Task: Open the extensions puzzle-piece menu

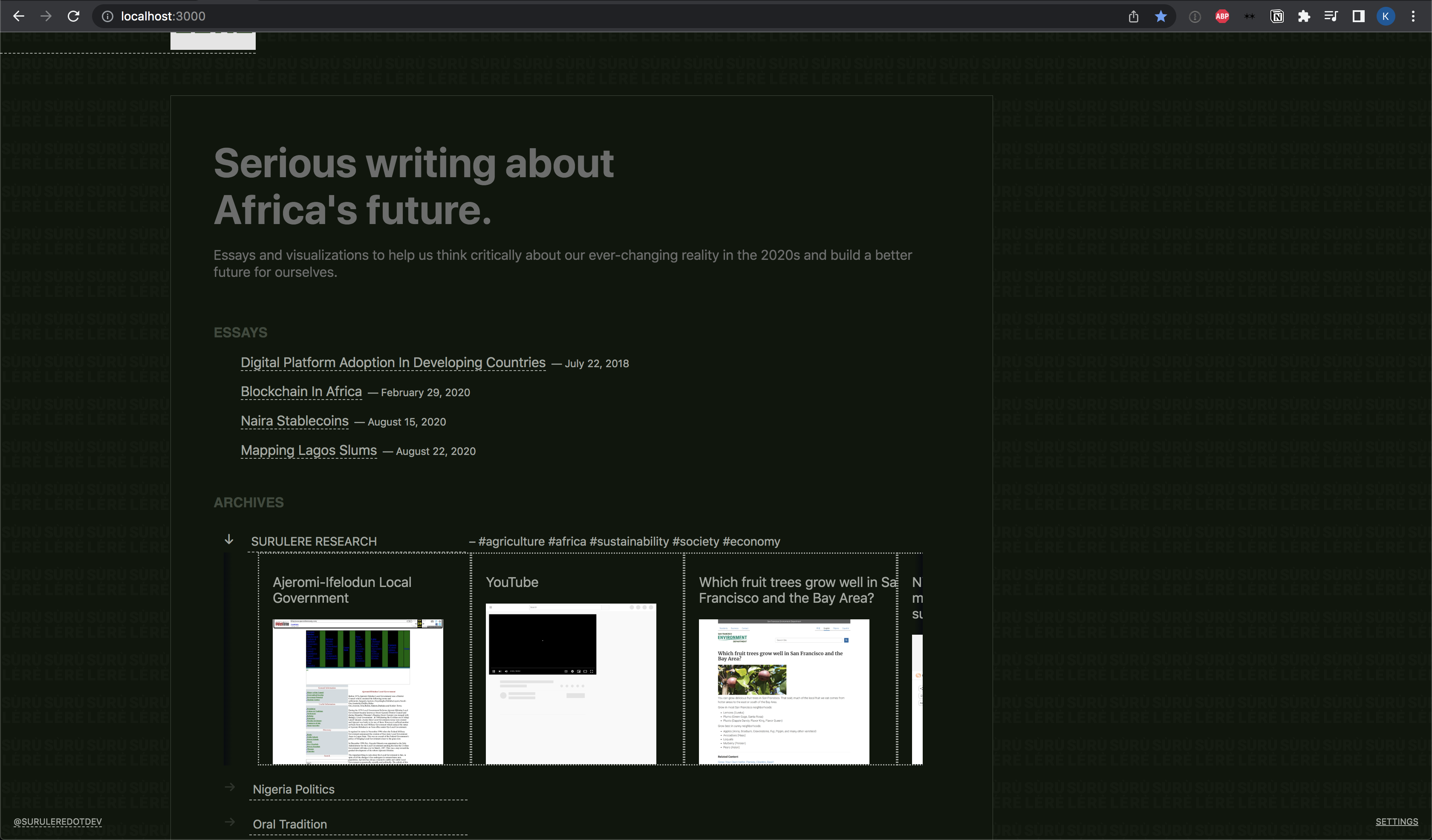Action: pyautogui.click(x=1304, y=16)
